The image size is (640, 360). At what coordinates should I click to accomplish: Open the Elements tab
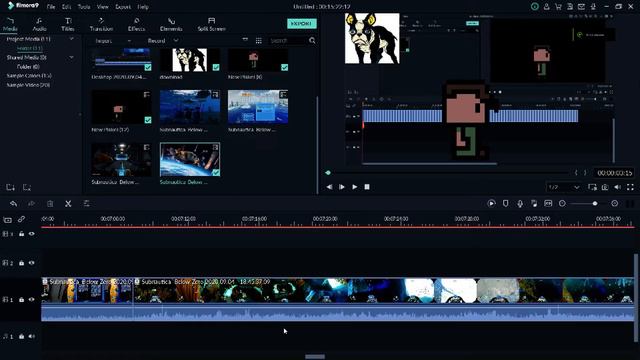point(171,24)
